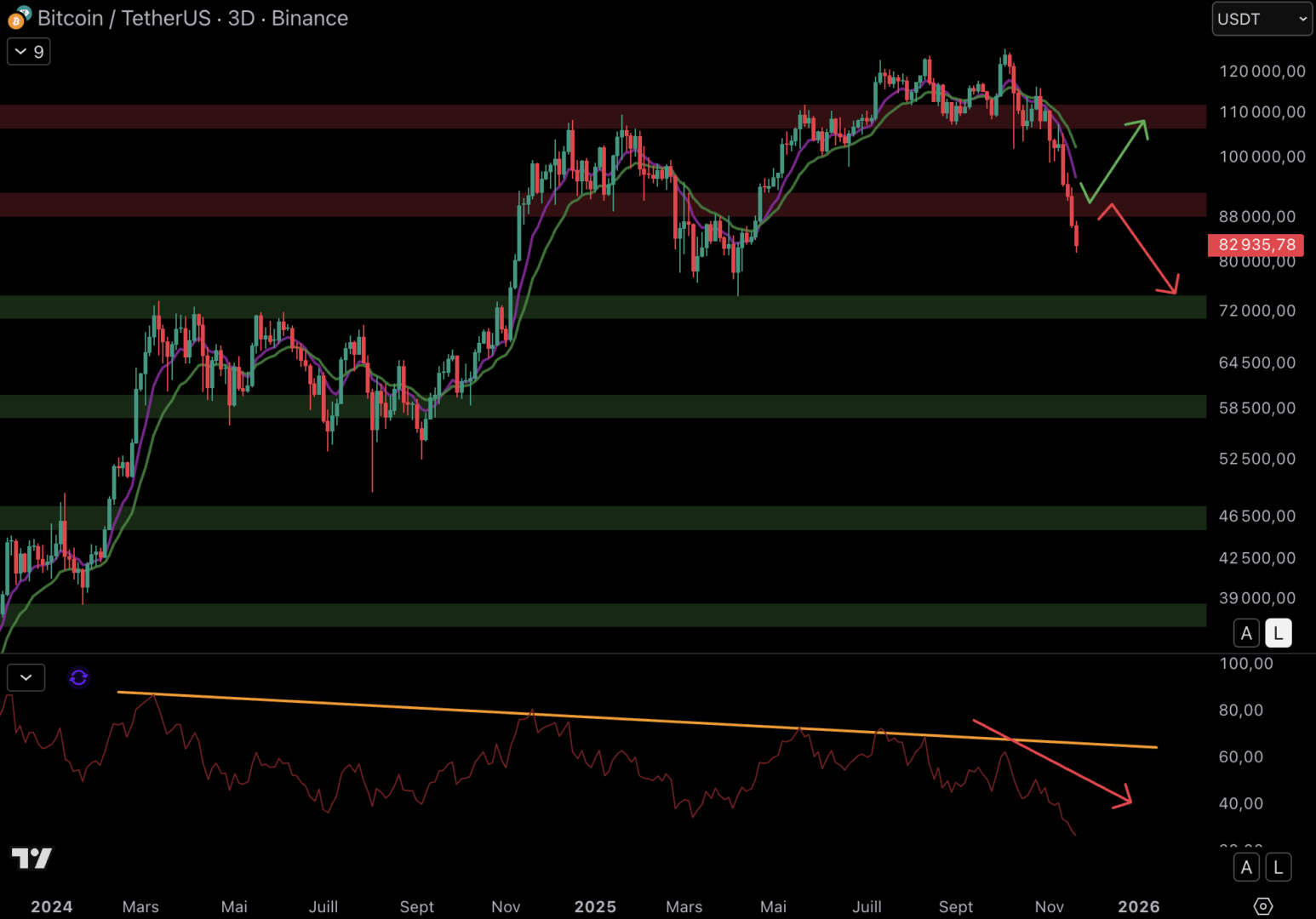Click the Bitcoin symbol logo icon
This screenshot has height=919, width=1316.
(x=18, y=18)
